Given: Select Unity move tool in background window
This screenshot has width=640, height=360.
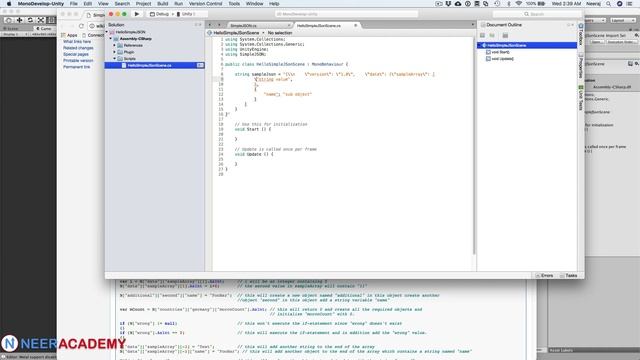Looking at the screenshot, I should pos(19,20).
